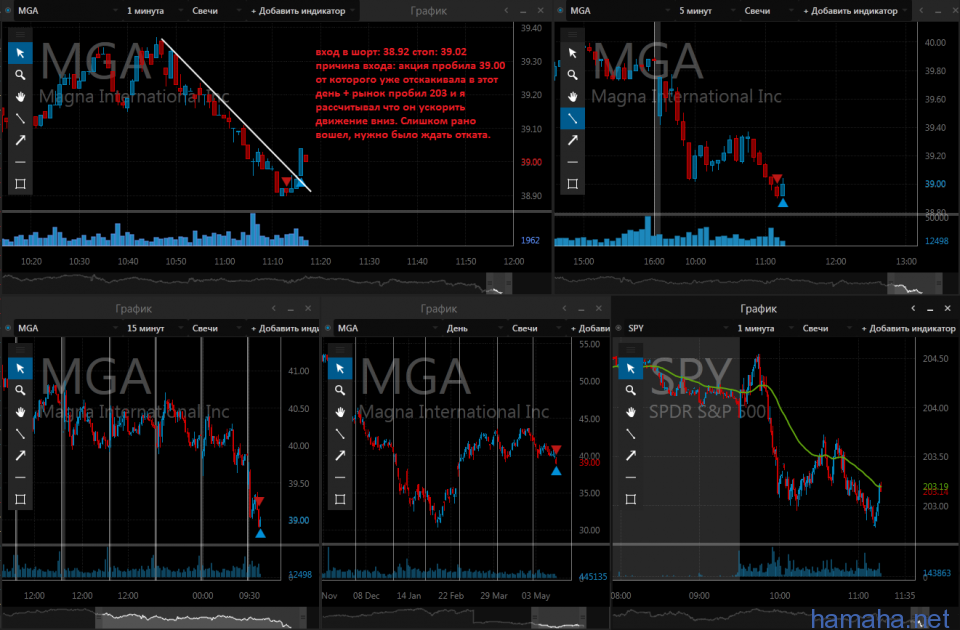Open "Свечи" chart type dropdown in MGA daily chart

(x=533, y=328)
